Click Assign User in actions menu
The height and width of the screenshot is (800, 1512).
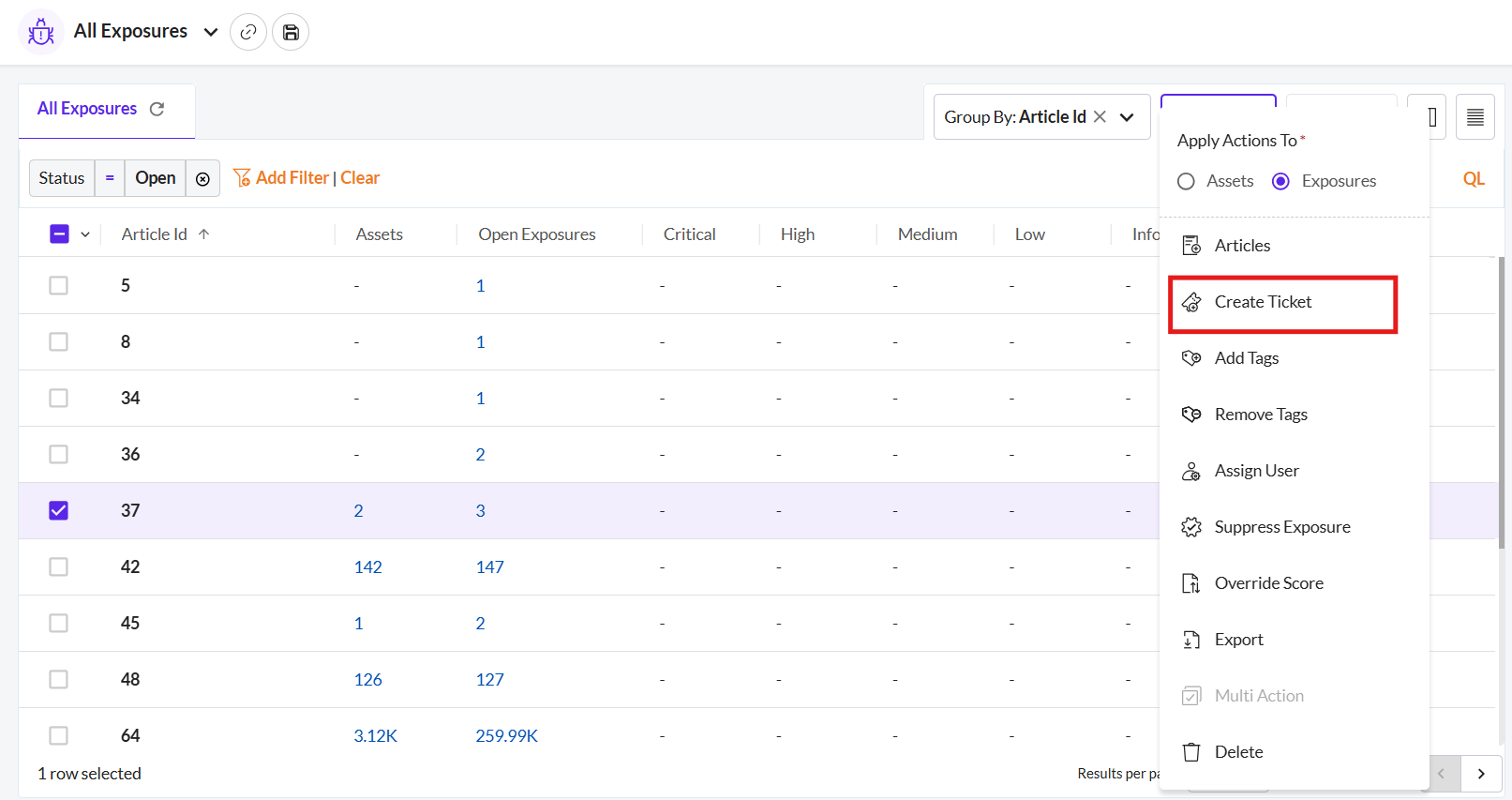coord(1256,471)
